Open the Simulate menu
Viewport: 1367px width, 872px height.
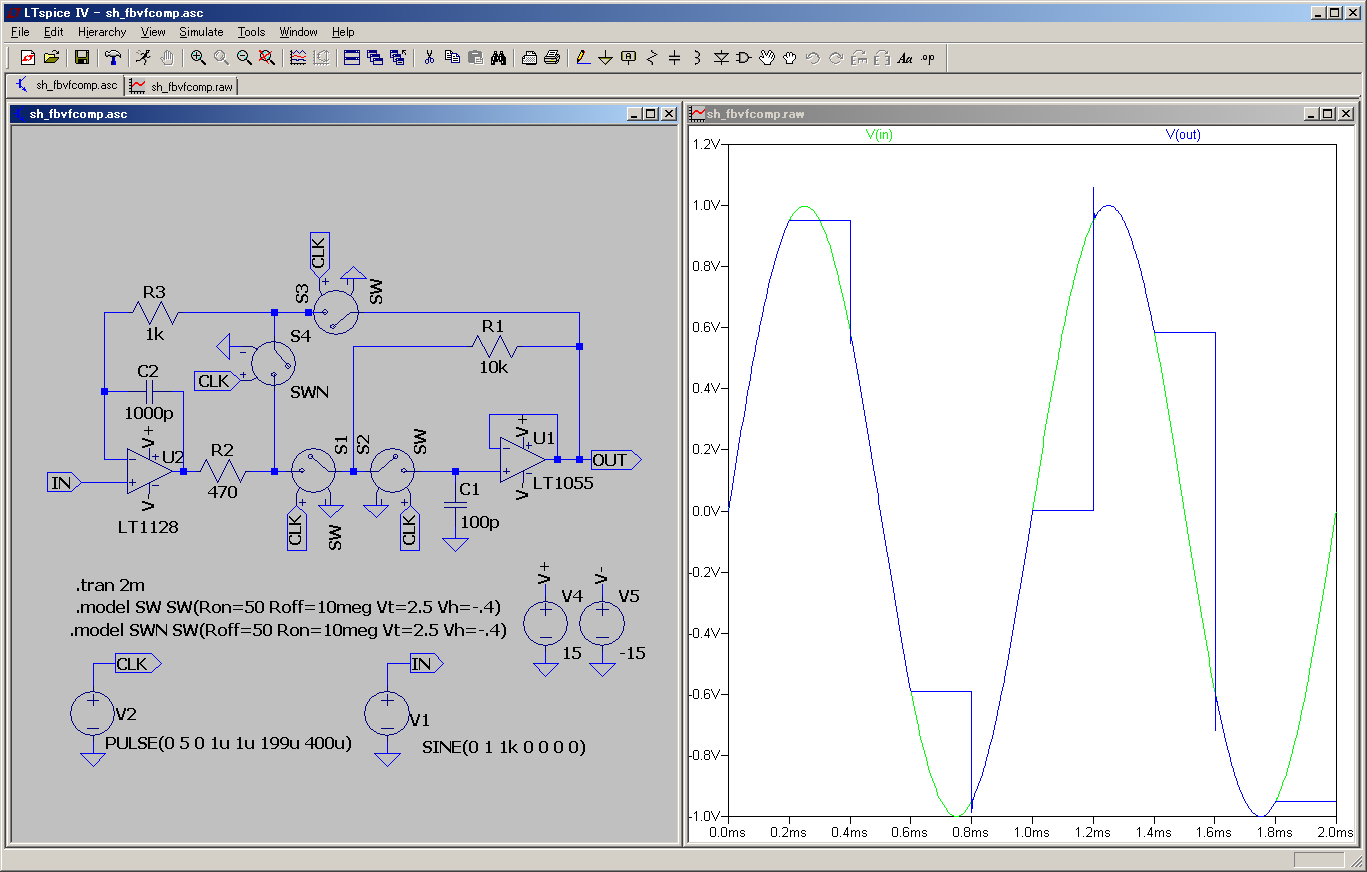201,32
